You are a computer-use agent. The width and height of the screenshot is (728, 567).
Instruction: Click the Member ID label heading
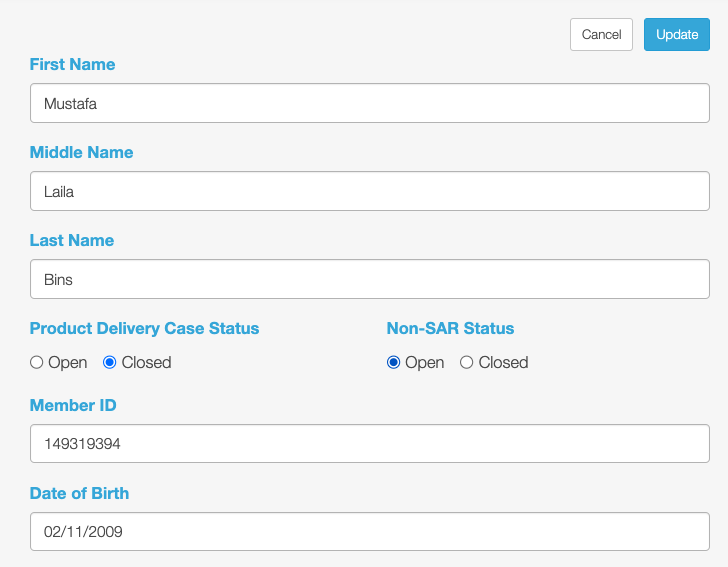point(73,405)
